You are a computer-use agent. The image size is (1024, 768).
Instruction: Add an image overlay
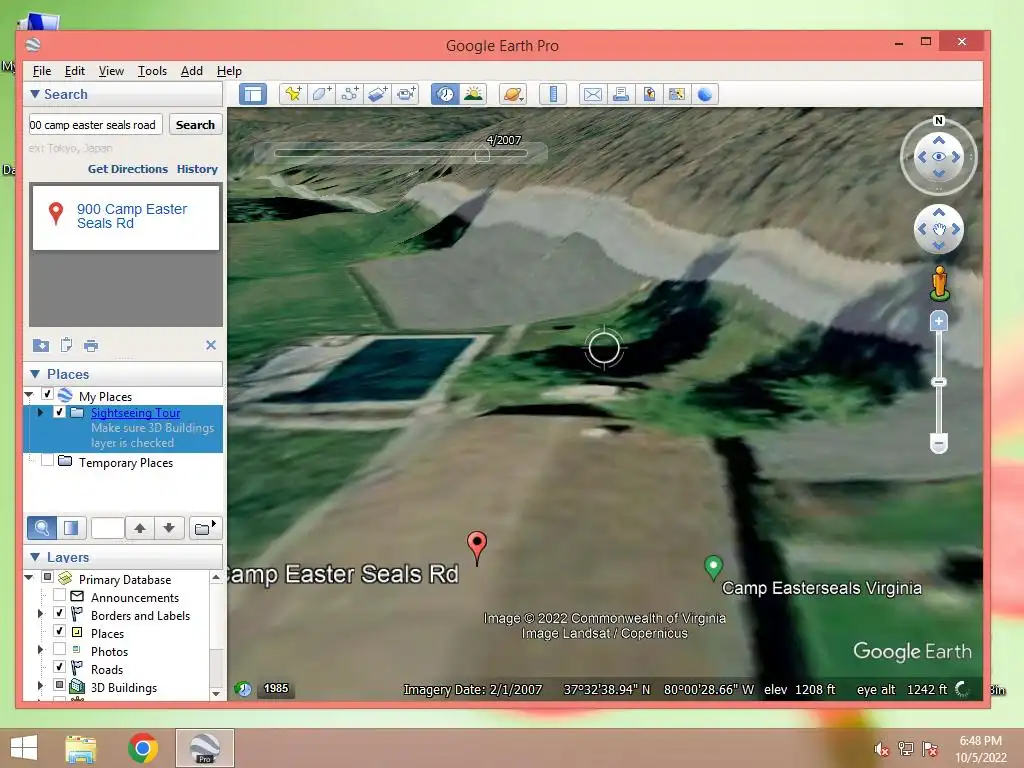coord(377,94)
